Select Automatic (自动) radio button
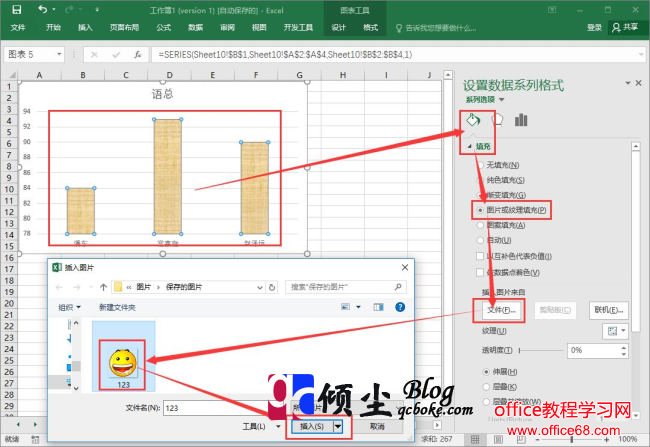 pyautogui.click(x=480, y=240)
